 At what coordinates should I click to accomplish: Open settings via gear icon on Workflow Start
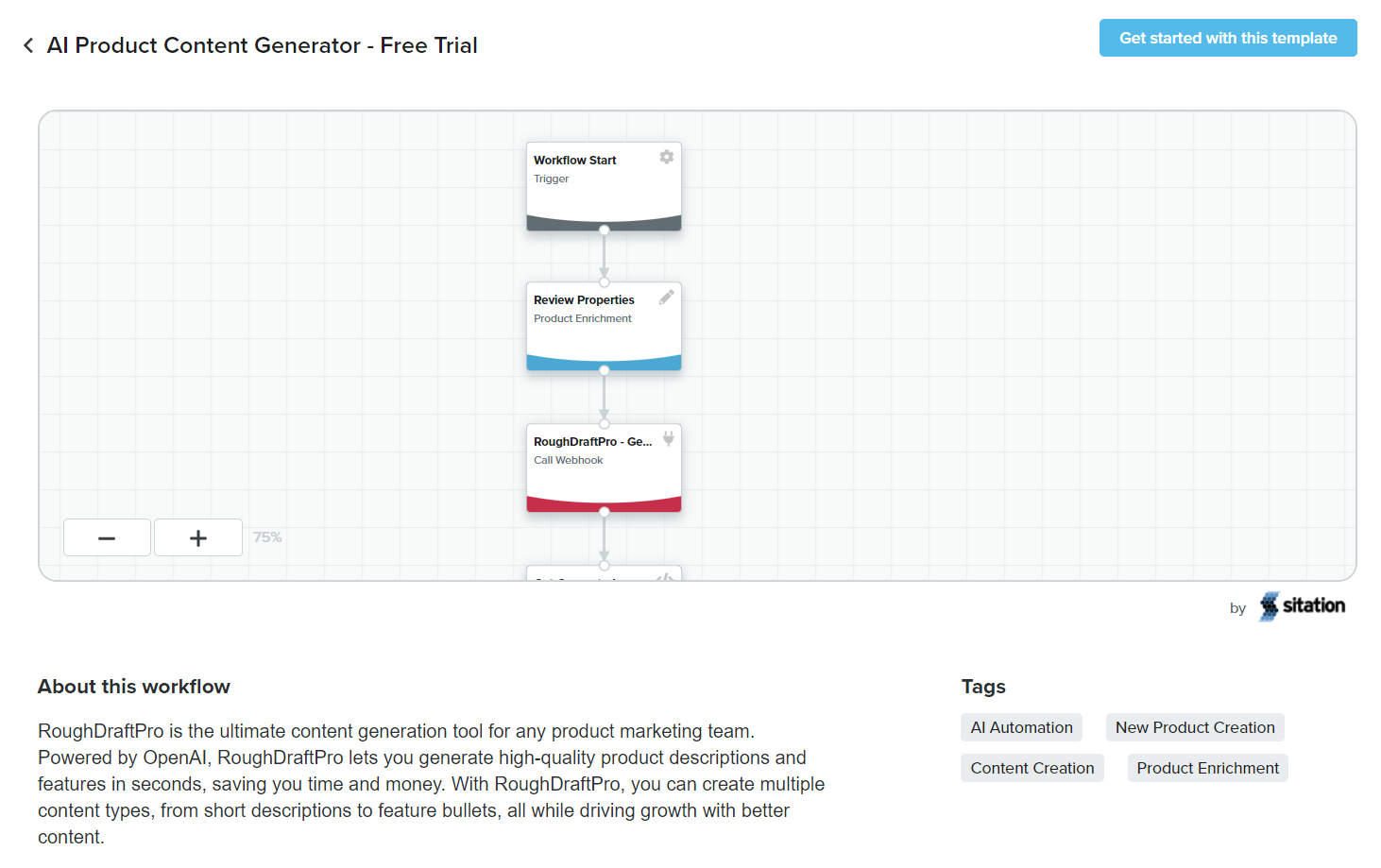(x=667, y=157)
